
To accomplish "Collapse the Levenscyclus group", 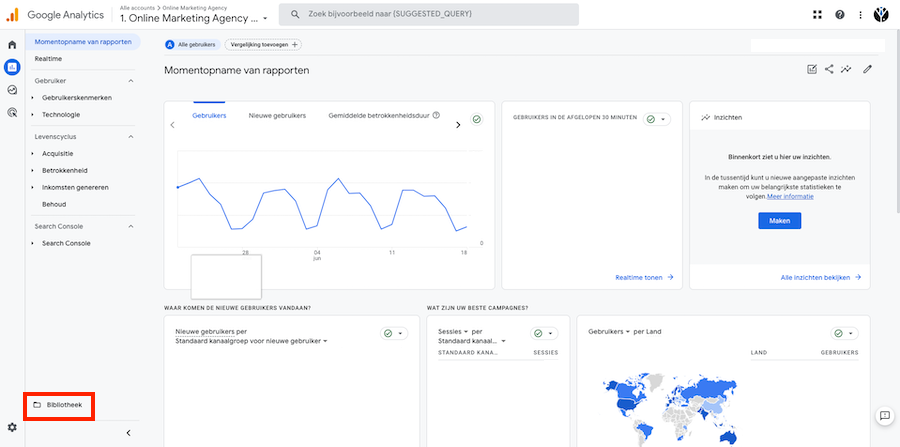I will click(131, 136).
